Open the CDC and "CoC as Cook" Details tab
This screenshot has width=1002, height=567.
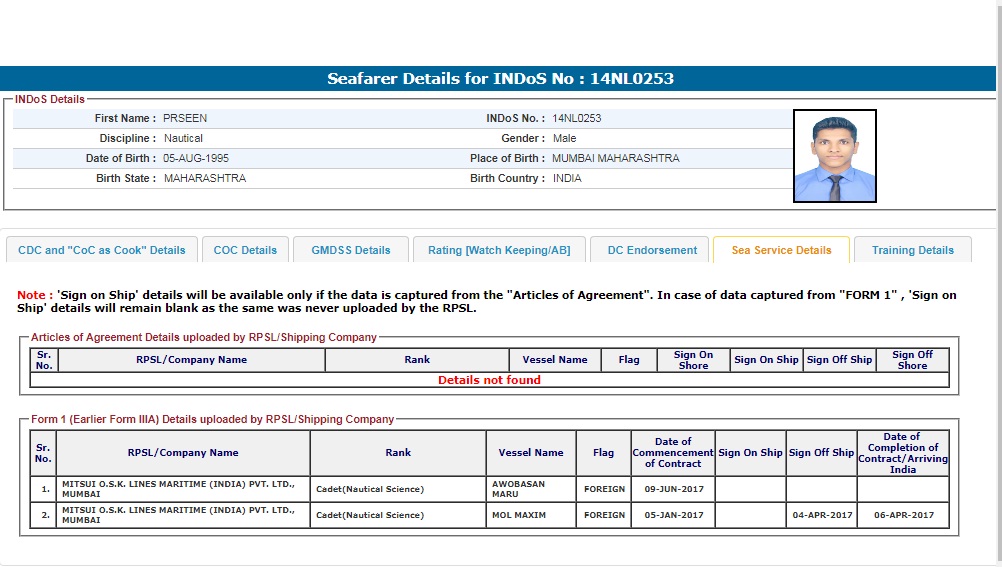coord(102,250)
